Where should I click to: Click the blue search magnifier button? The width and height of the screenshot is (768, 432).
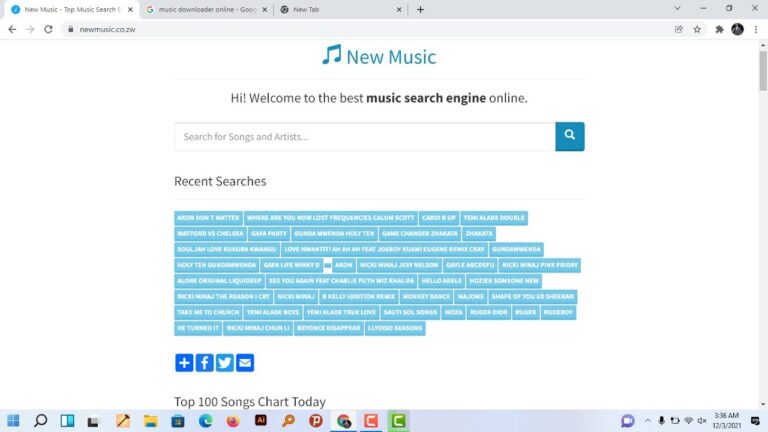coord(570,136)
